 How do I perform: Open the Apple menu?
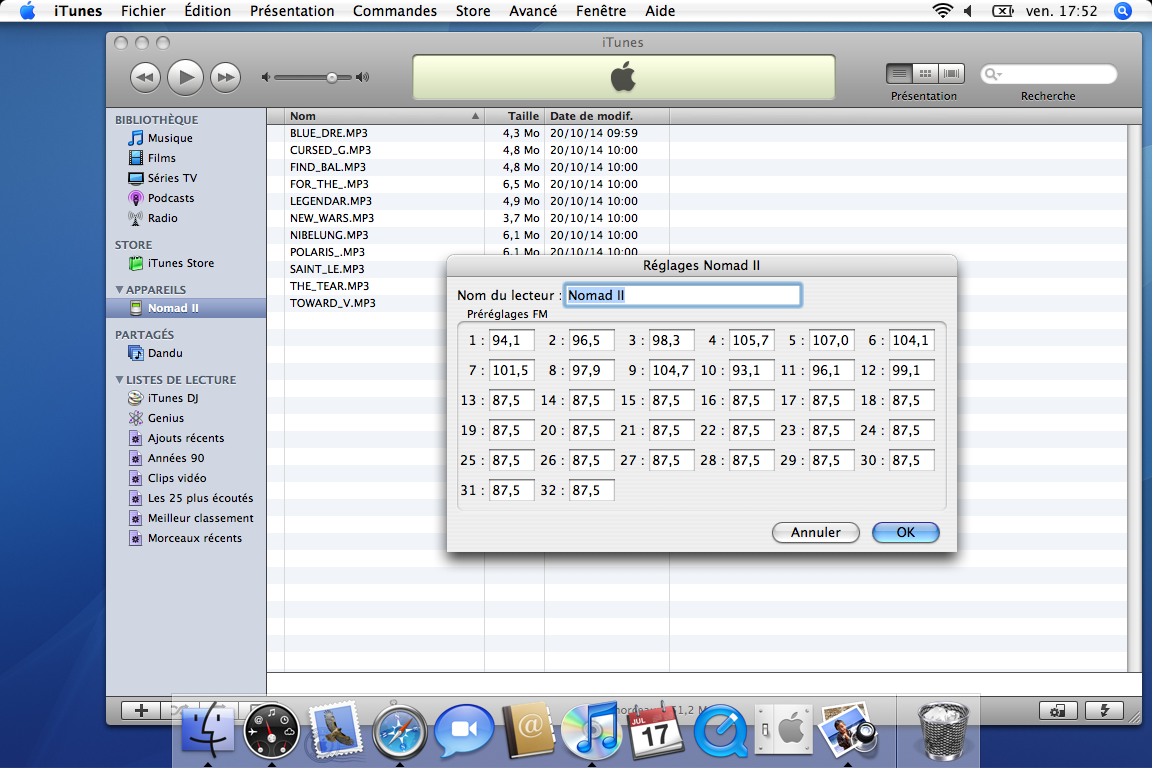pyautogui.click(x=27, y=11)
